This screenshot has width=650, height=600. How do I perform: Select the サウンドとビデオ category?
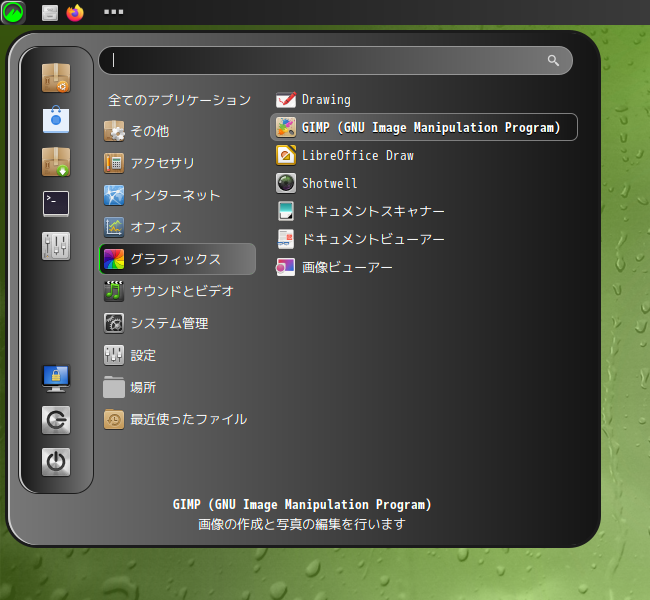click(x=177, y=291)
